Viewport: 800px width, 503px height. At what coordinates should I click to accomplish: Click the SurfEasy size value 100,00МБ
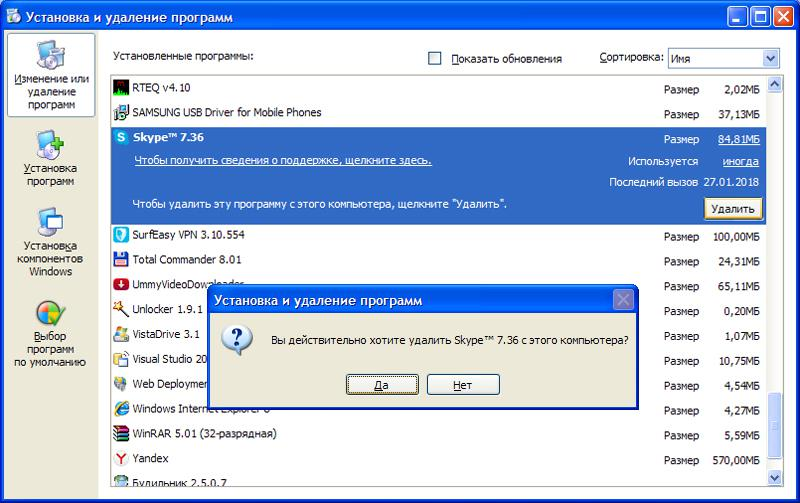click(736, 237)
